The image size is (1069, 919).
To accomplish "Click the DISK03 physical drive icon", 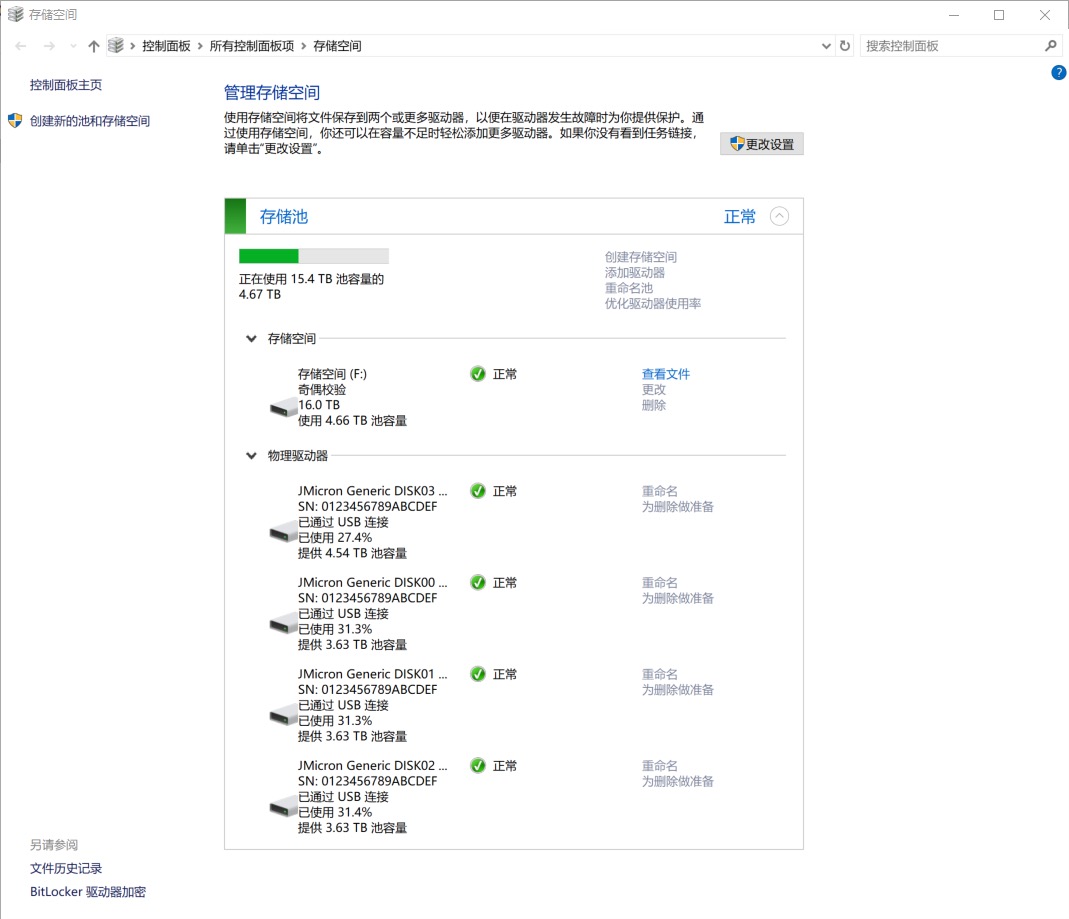I will [x=284, y=532].
